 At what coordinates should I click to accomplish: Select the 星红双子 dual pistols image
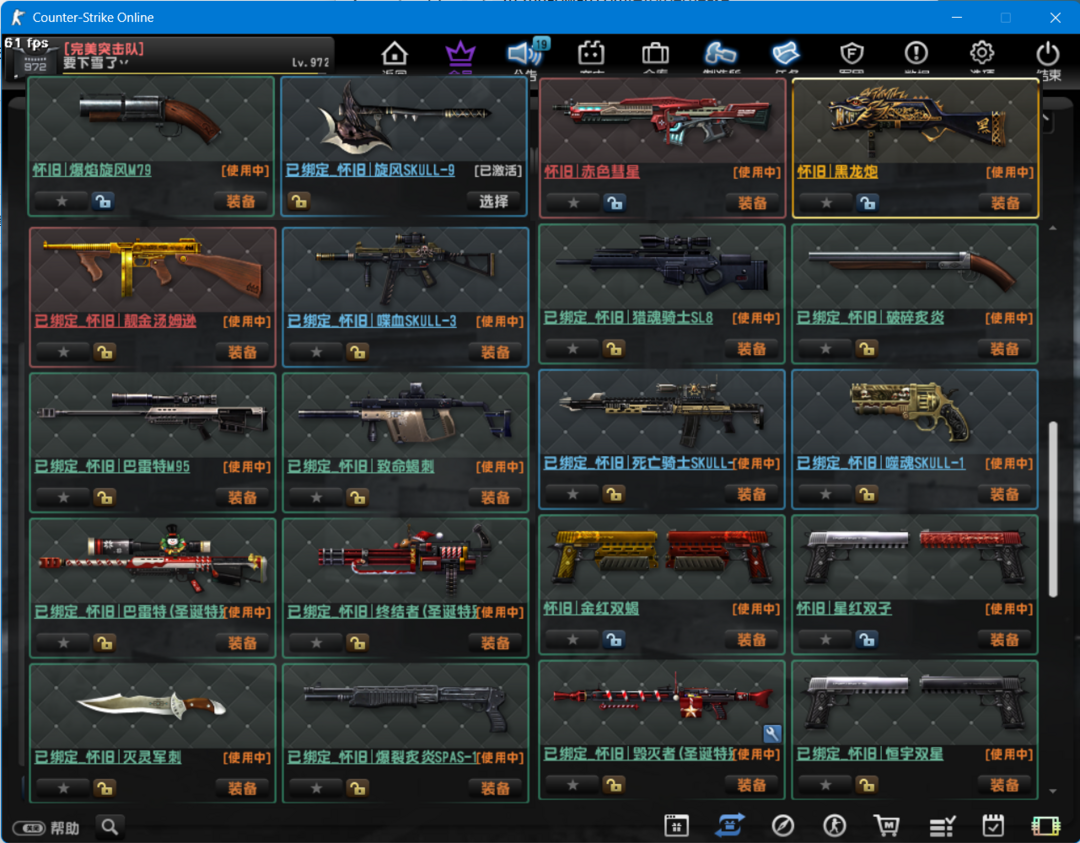[915, 556]
